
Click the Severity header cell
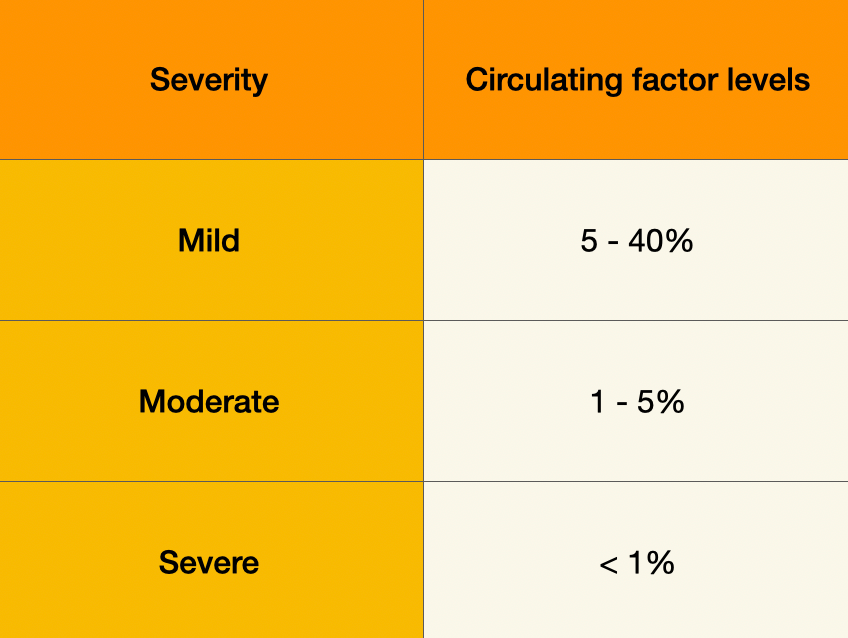point(209,80)
